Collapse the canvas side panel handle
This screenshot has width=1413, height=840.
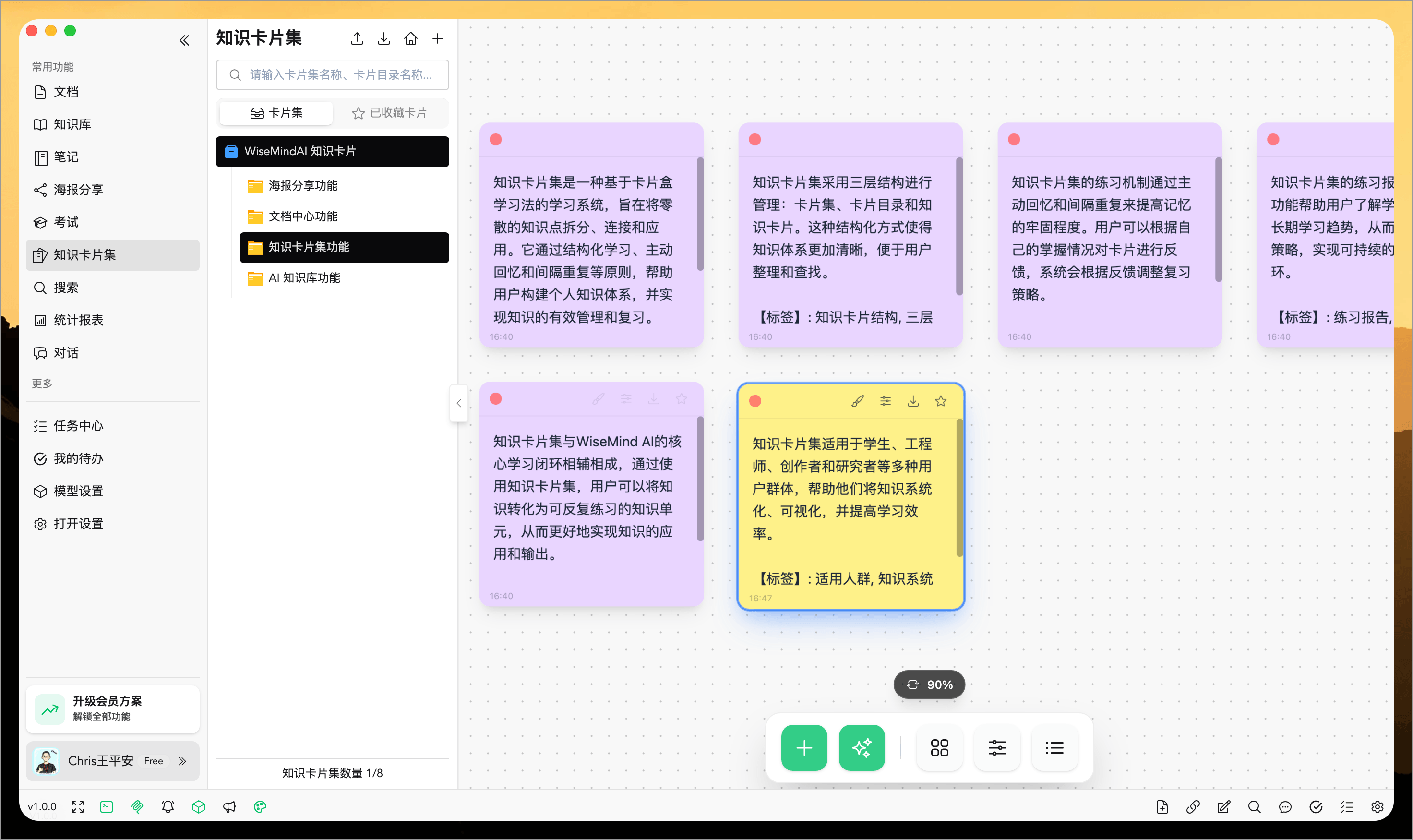[458, 403]
